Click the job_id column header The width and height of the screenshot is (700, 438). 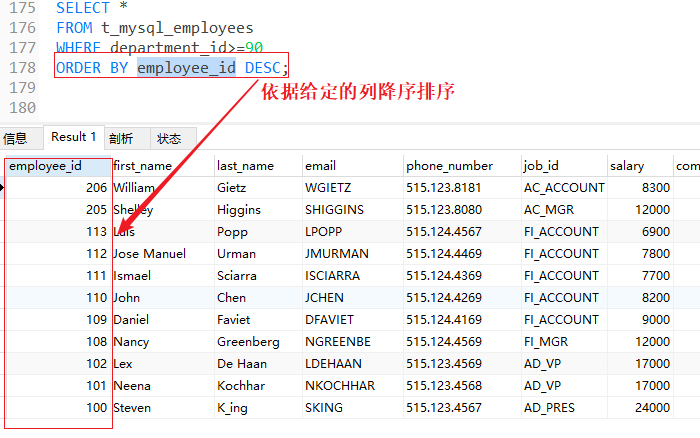tap(564, 166)
